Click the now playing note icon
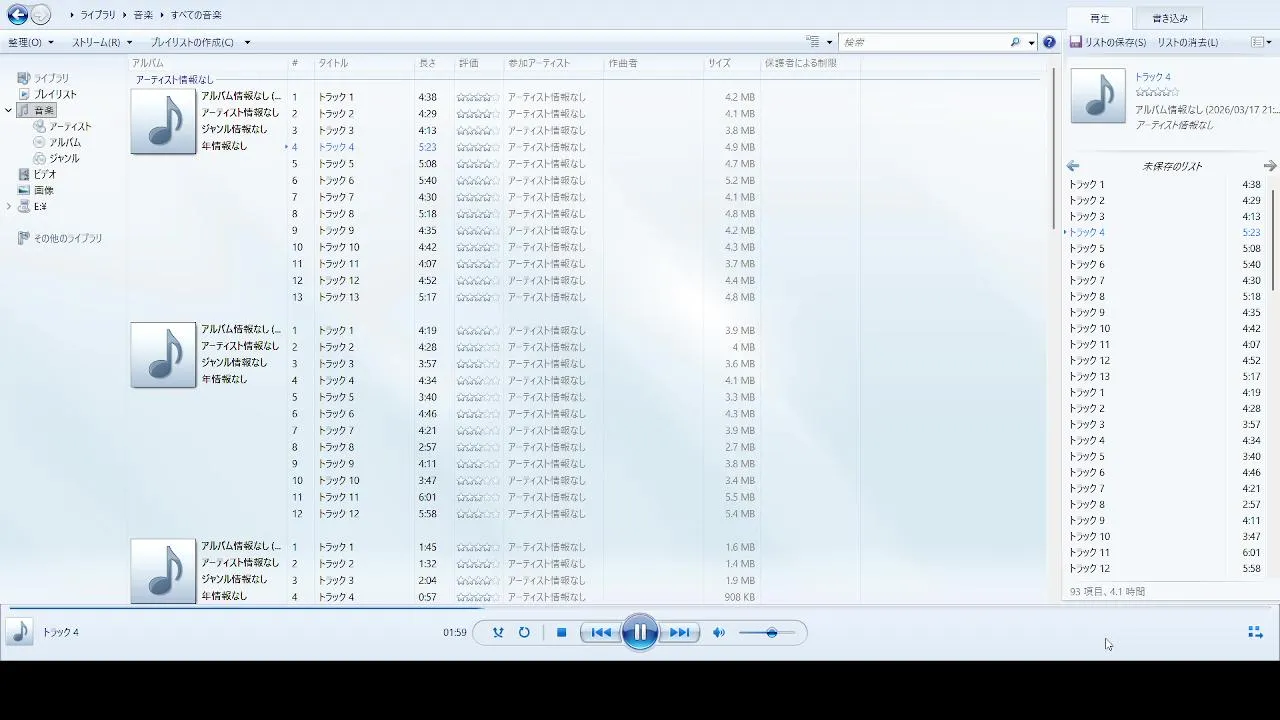The width and height of the screenshot is (1280, 720). click(x=19, y=632)
